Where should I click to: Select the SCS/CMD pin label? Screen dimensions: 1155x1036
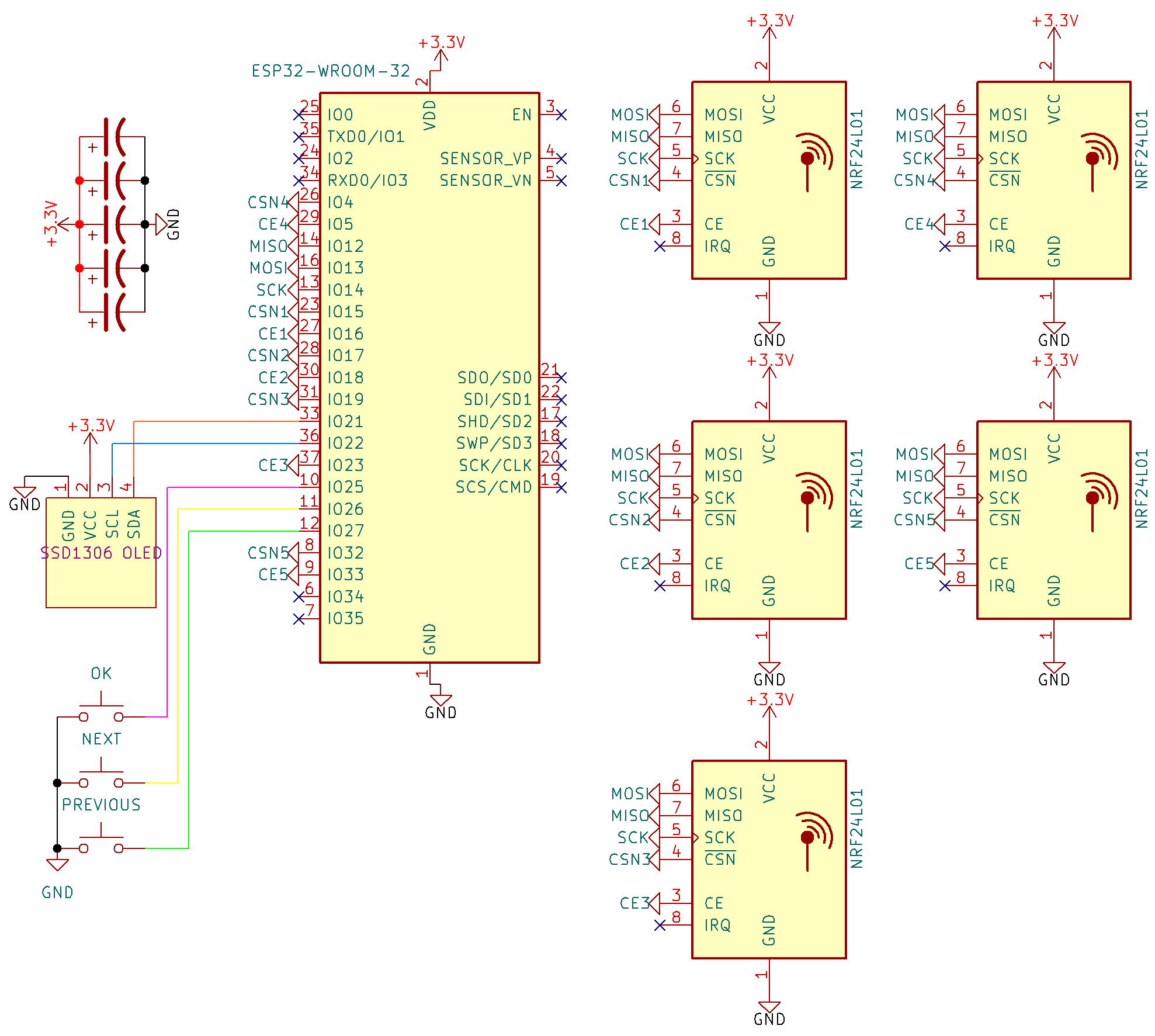pos(494,487)
